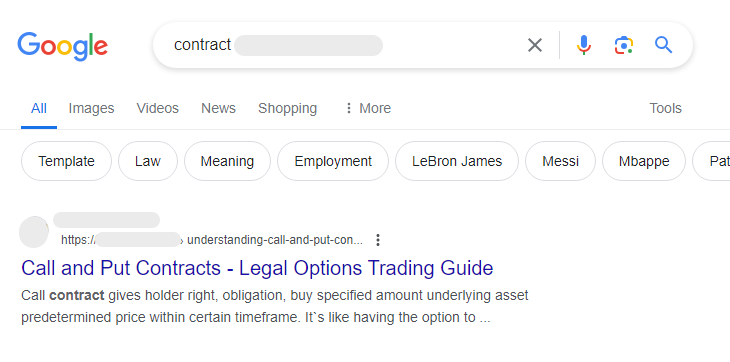Open three-dot options beside result URL
Screen dimensions: 730x362
pyautogui.click(x=378, y=240)
